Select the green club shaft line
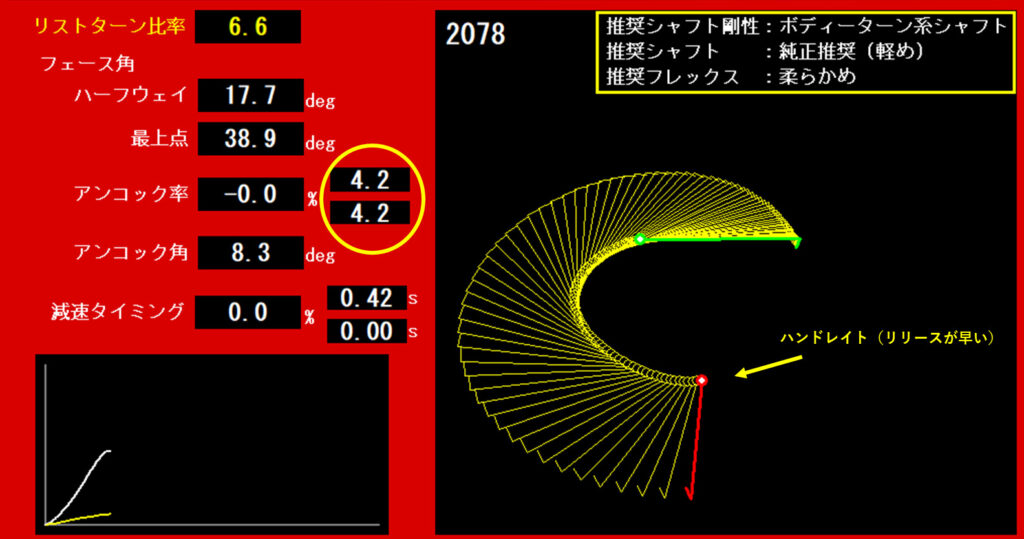This screenshot has height=539, width=1024. [720, 239]
